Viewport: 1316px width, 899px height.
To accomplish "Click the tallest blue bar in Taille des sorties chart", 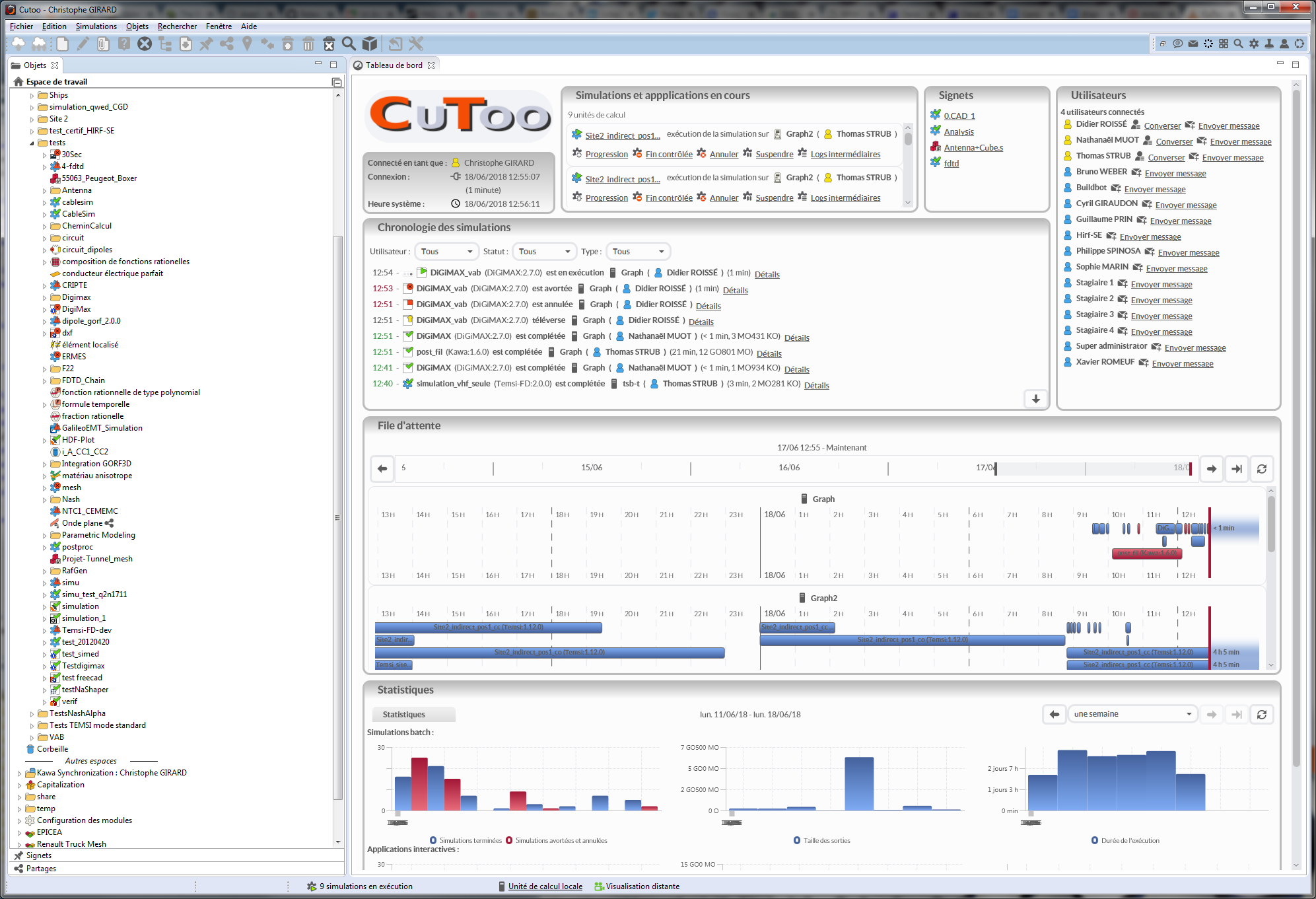I will 859,783.
